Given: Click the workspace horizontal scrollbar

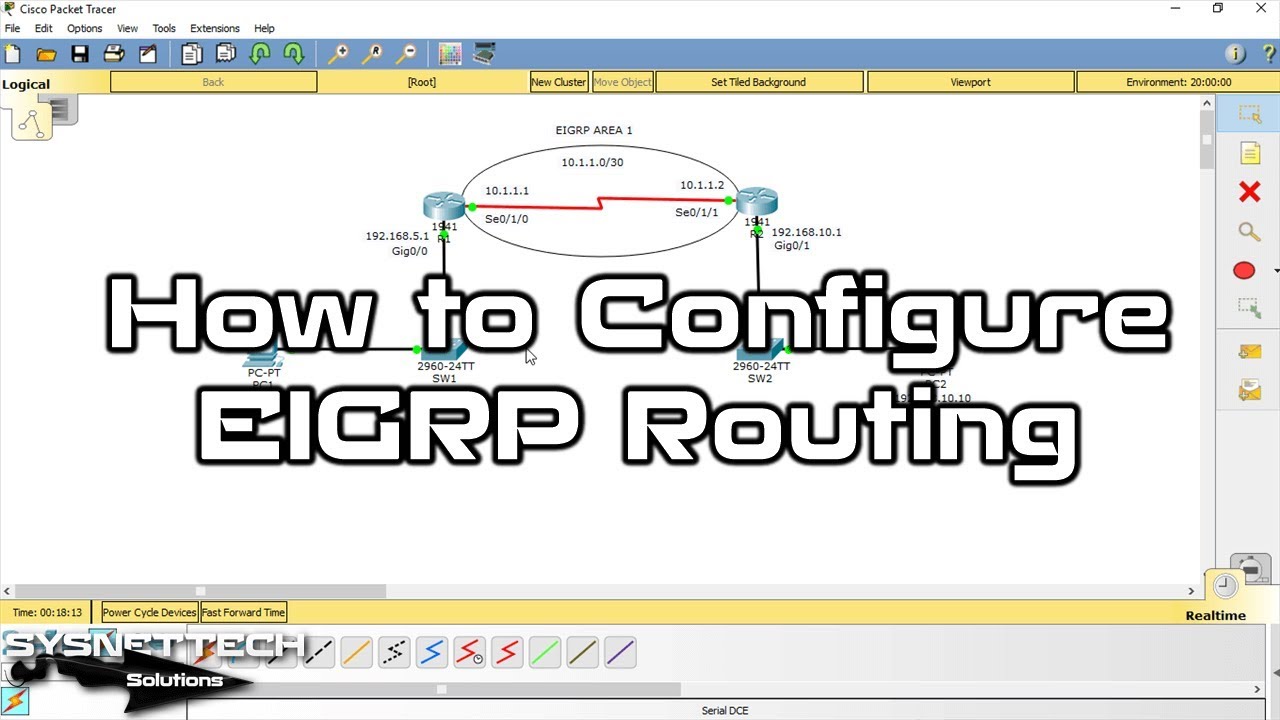Looking at the screenshot, I should [200, 591].
